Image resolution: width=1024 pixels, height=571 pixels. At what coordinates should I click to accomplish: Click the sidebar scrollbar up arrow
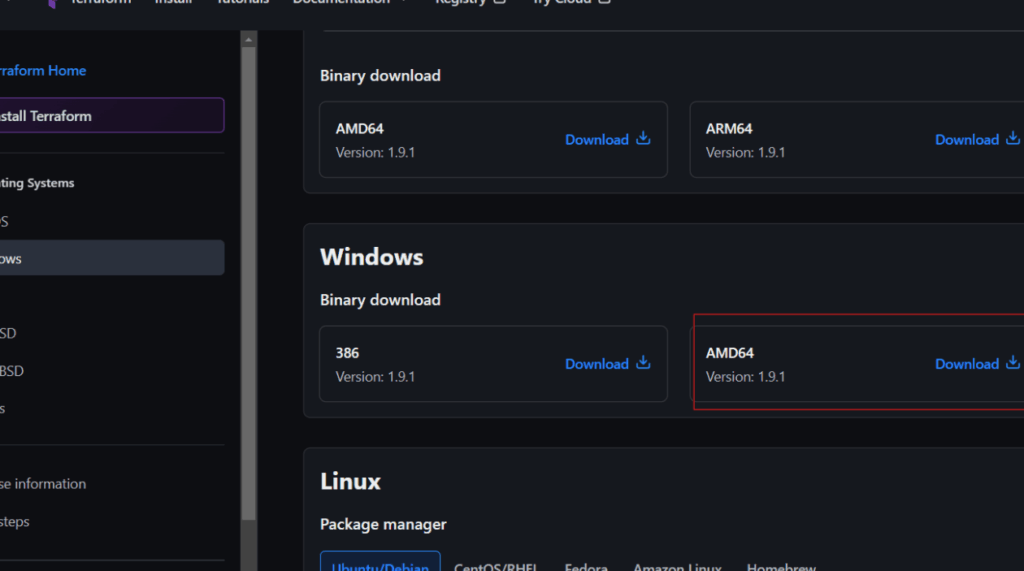pyautogui.click(x=248, y=38)
